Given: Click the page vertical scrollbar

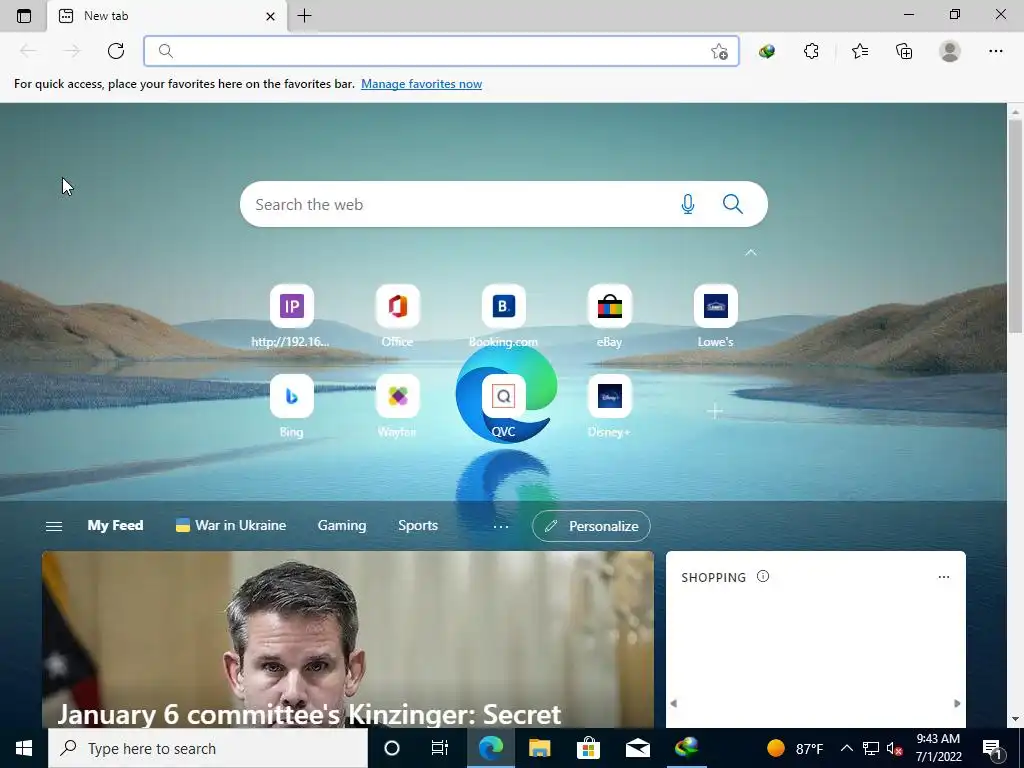Looking at the screenshot, I should point(1015,225).
